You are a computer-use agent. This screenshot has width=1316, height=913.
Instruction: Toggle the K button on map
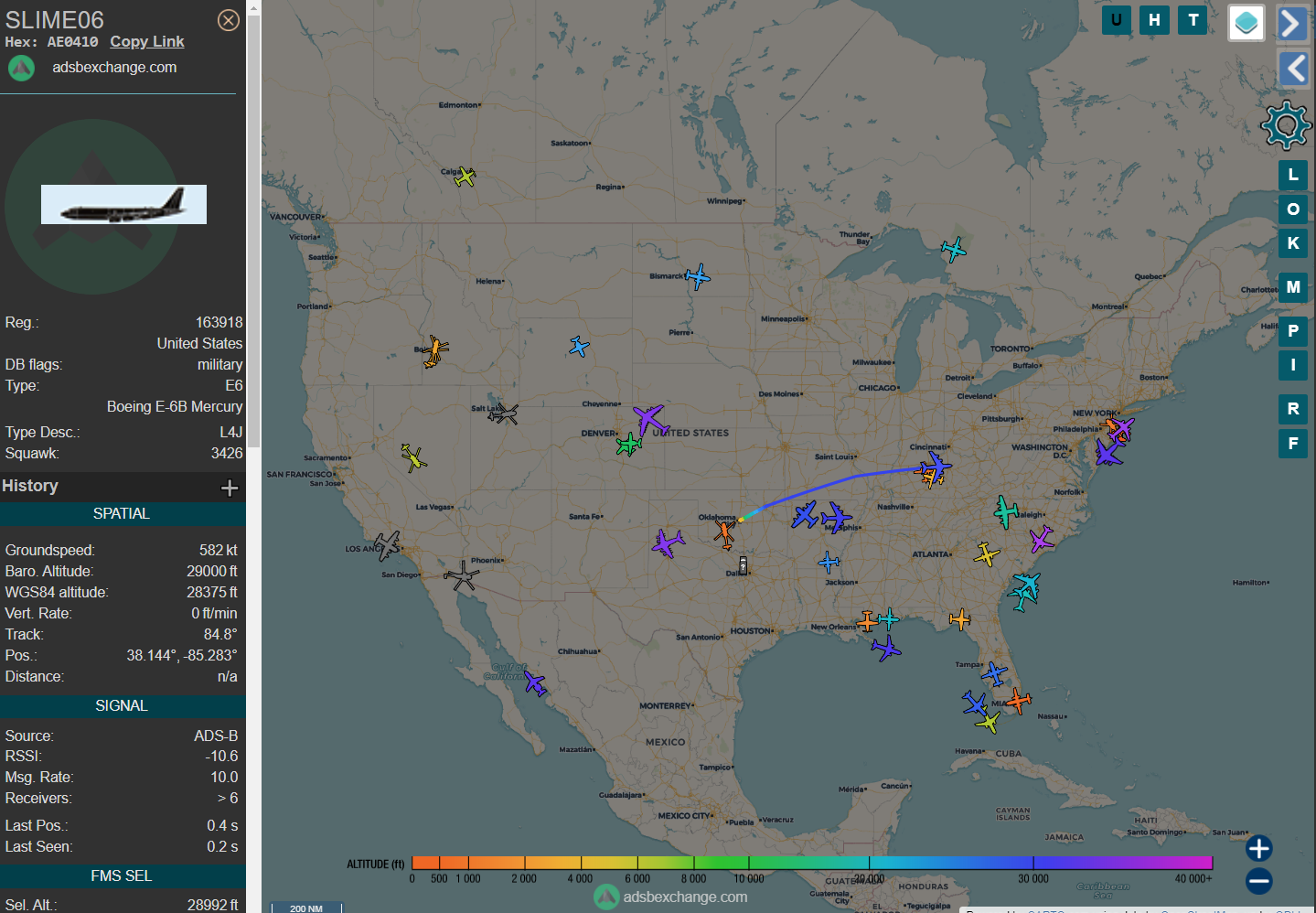[x=1293, y=243]
